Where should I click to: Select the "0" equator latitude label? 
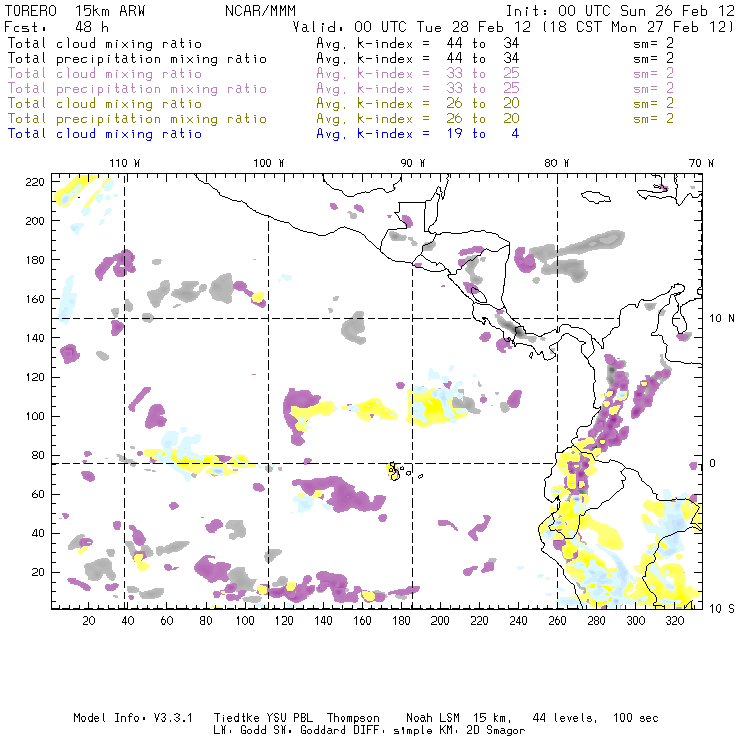pos(713,463)
